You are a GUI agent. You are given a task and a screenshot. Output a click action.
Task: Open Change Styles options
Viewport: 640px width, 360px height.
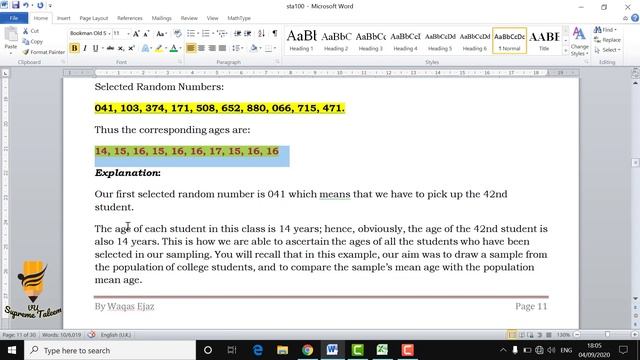(x=579, y=42)
